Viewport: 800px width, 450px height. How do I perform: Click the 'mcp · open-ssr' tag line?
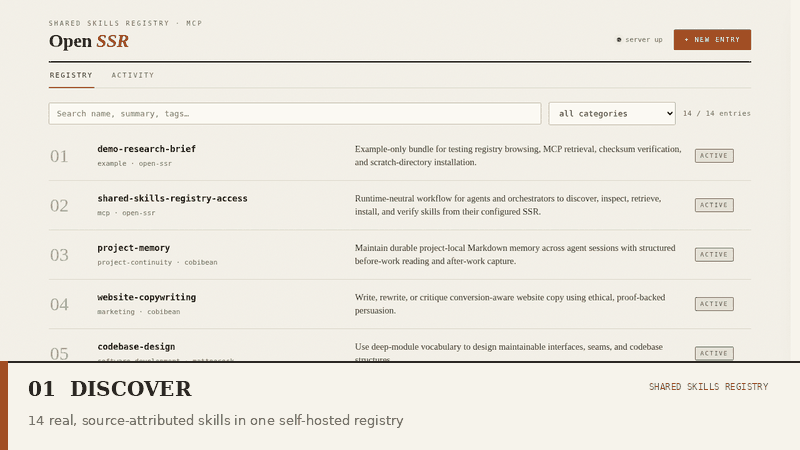(126, 213)
